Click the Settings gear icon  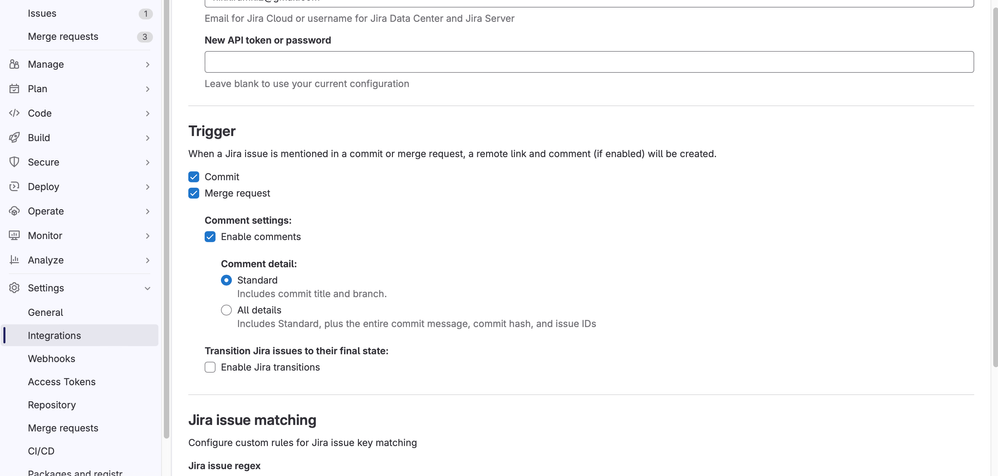pyautogui.click(x=14, y=288)
